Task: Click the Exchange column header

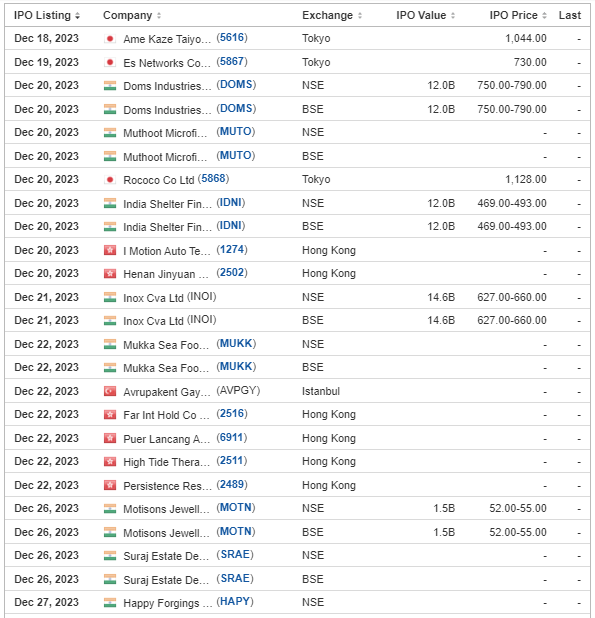Action: pyautogui.click(x=327, y=15)
